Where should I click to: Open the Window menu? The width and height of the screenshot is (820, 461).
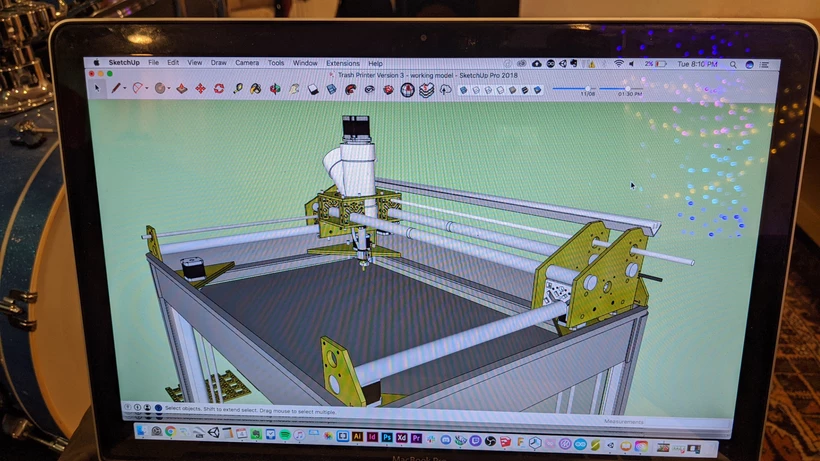[x=305, y=63]
